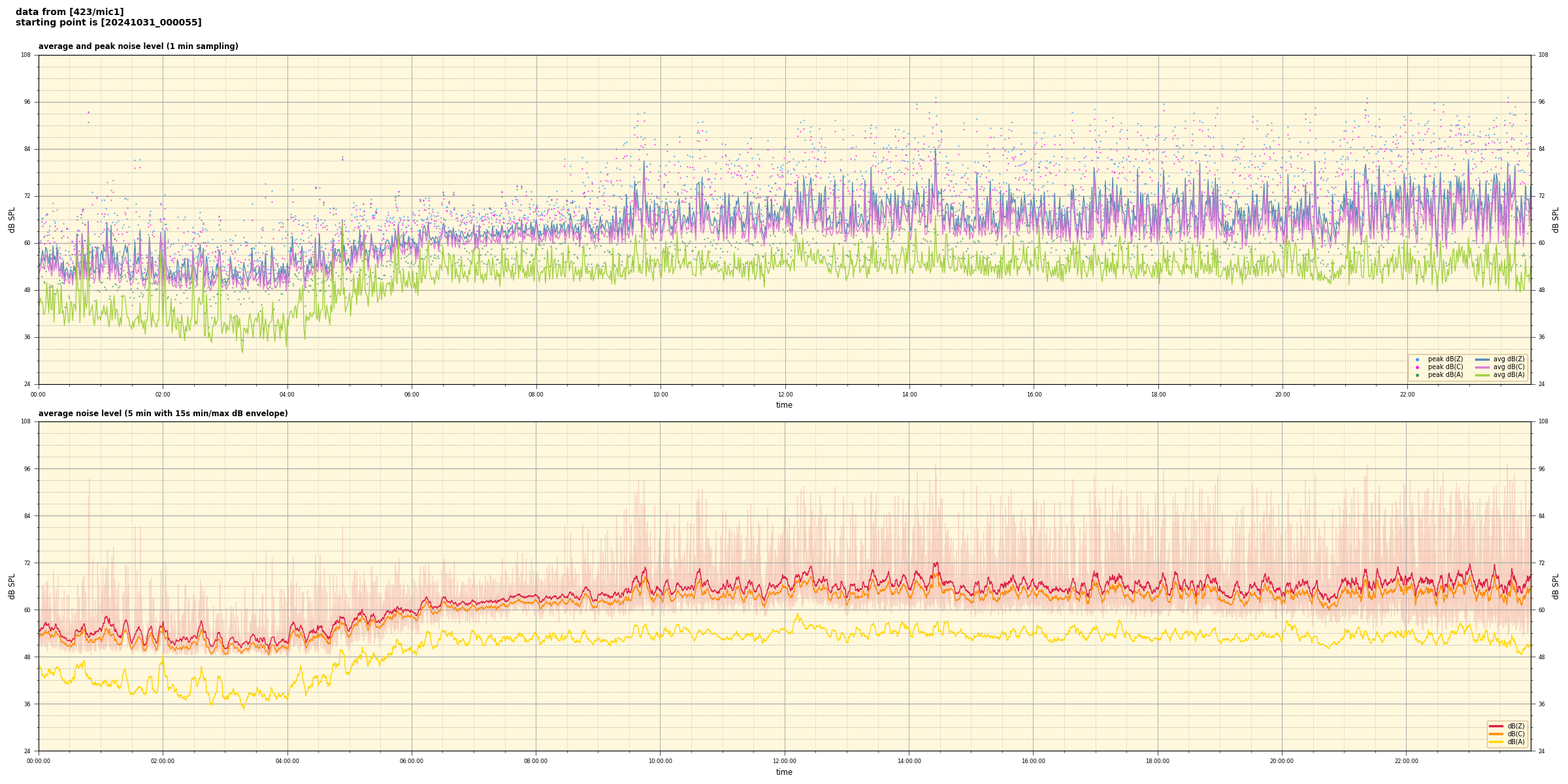Select avg dB(A) legend line in top chart
The height and width of the screenshot is (784, 1568).
coord(1482,375)
